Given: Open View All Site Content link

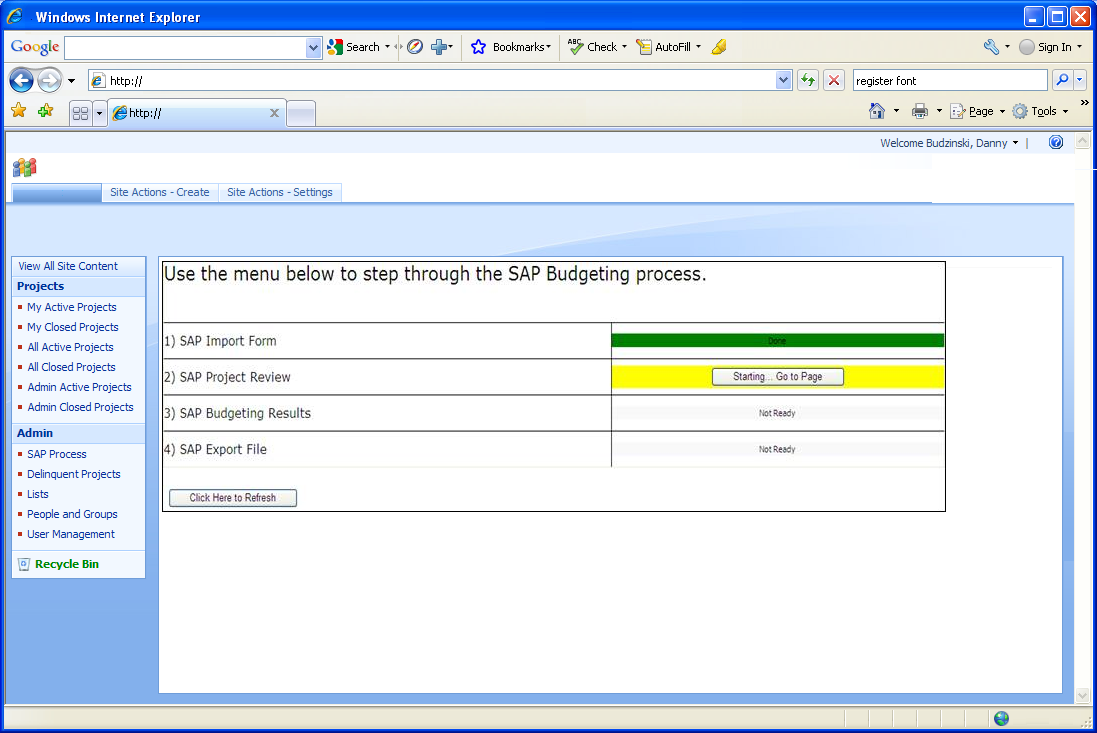Looking at the screenshot, I should (68, 266).
